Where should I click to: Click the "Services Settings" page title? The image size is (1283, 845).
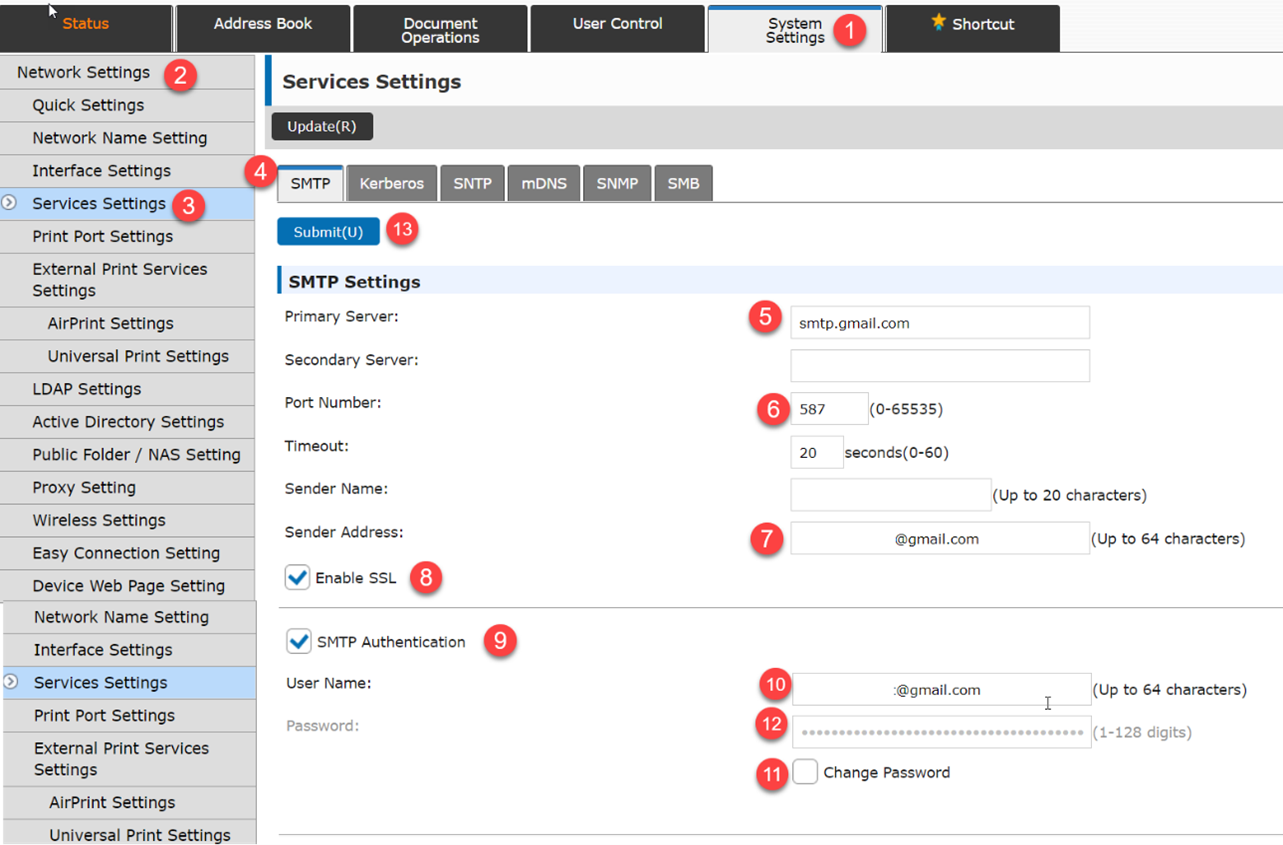pyautogui.click(x=372, y=82)
